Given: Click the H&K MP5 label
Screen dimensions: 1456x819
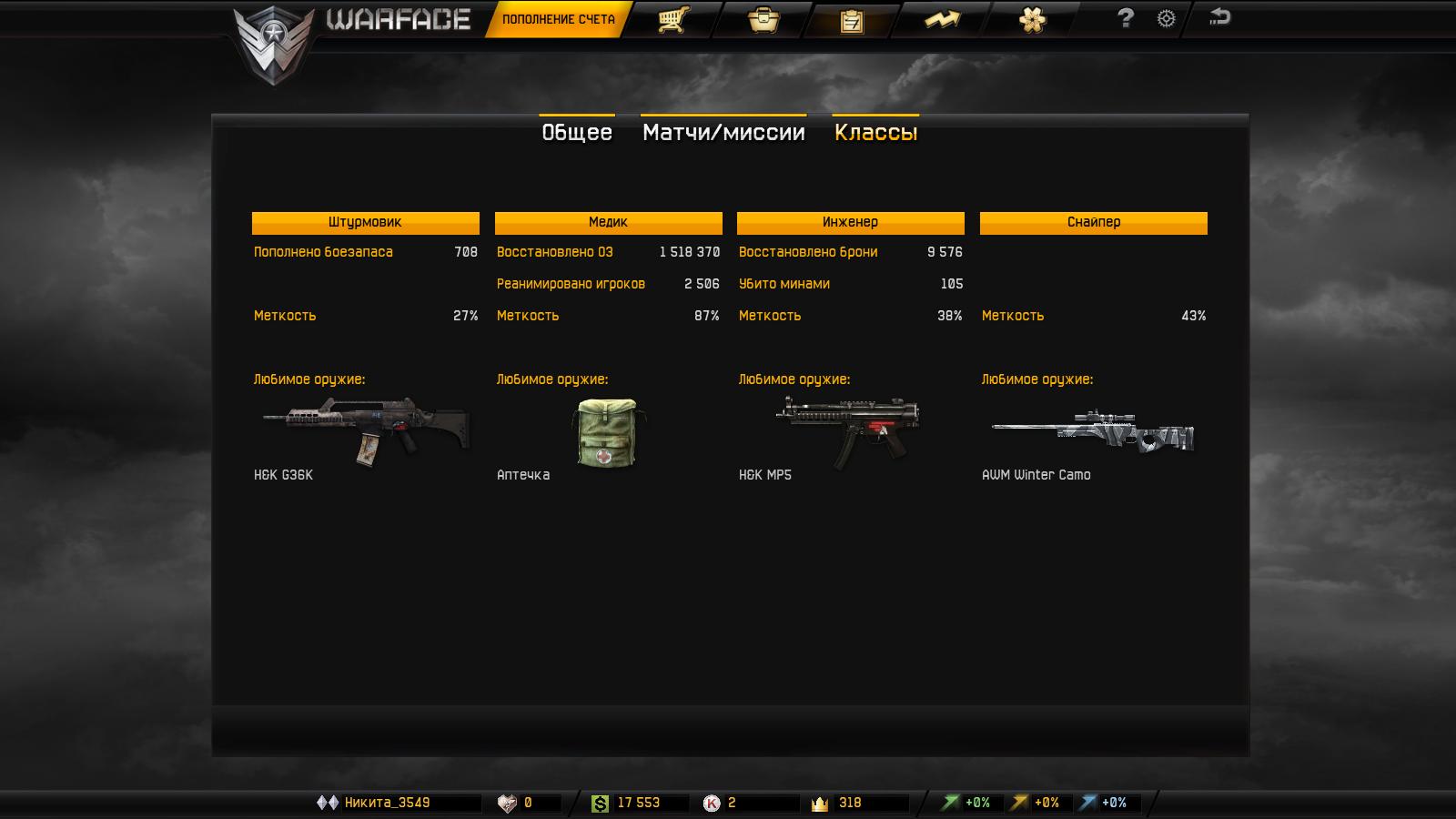Looking at the screenshot, I should pos(765,475).
